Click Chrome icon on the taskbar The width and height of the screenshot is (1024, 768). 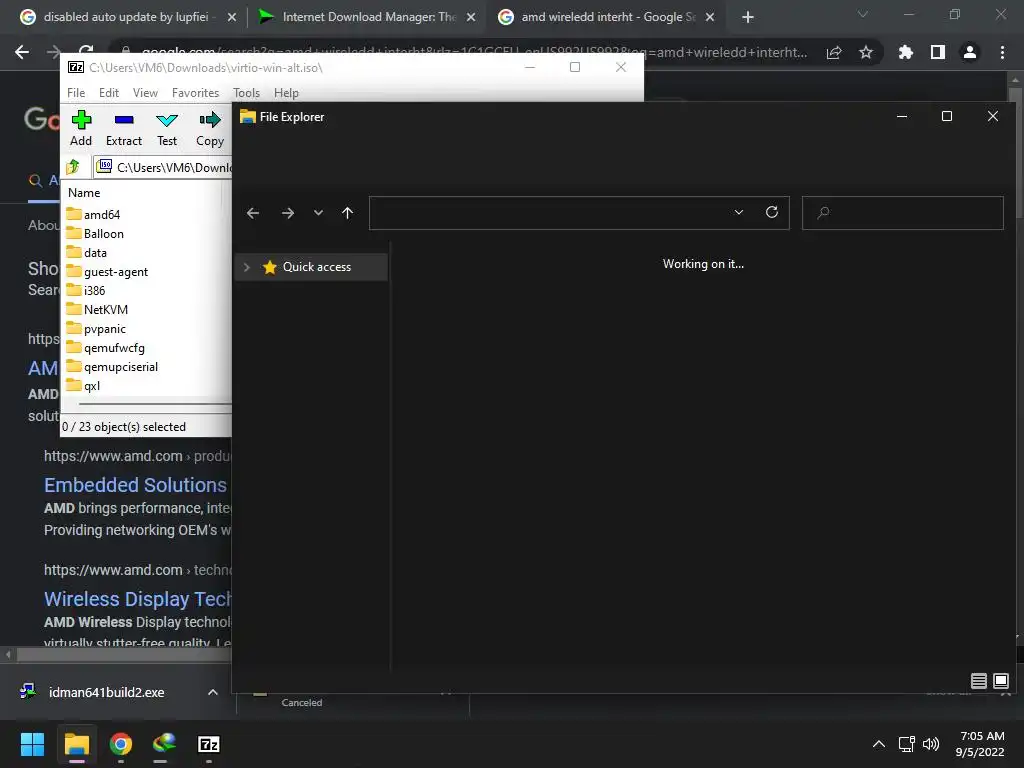point(121,744)
